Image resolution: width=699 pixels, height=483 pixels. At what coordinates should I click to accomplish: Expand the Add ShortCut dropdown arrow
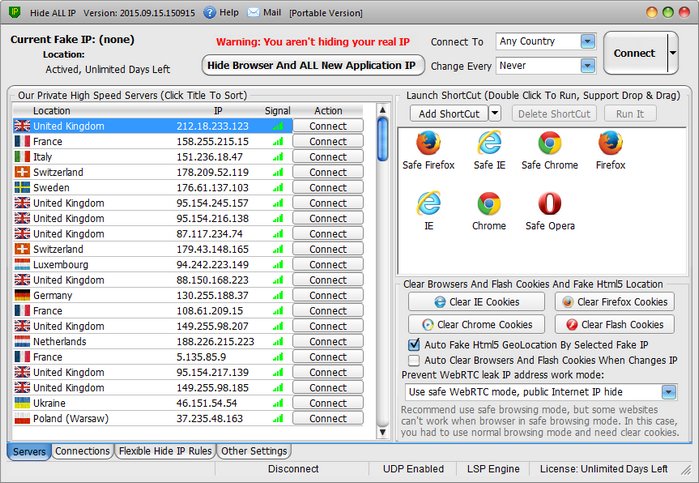tap(495, 113)
